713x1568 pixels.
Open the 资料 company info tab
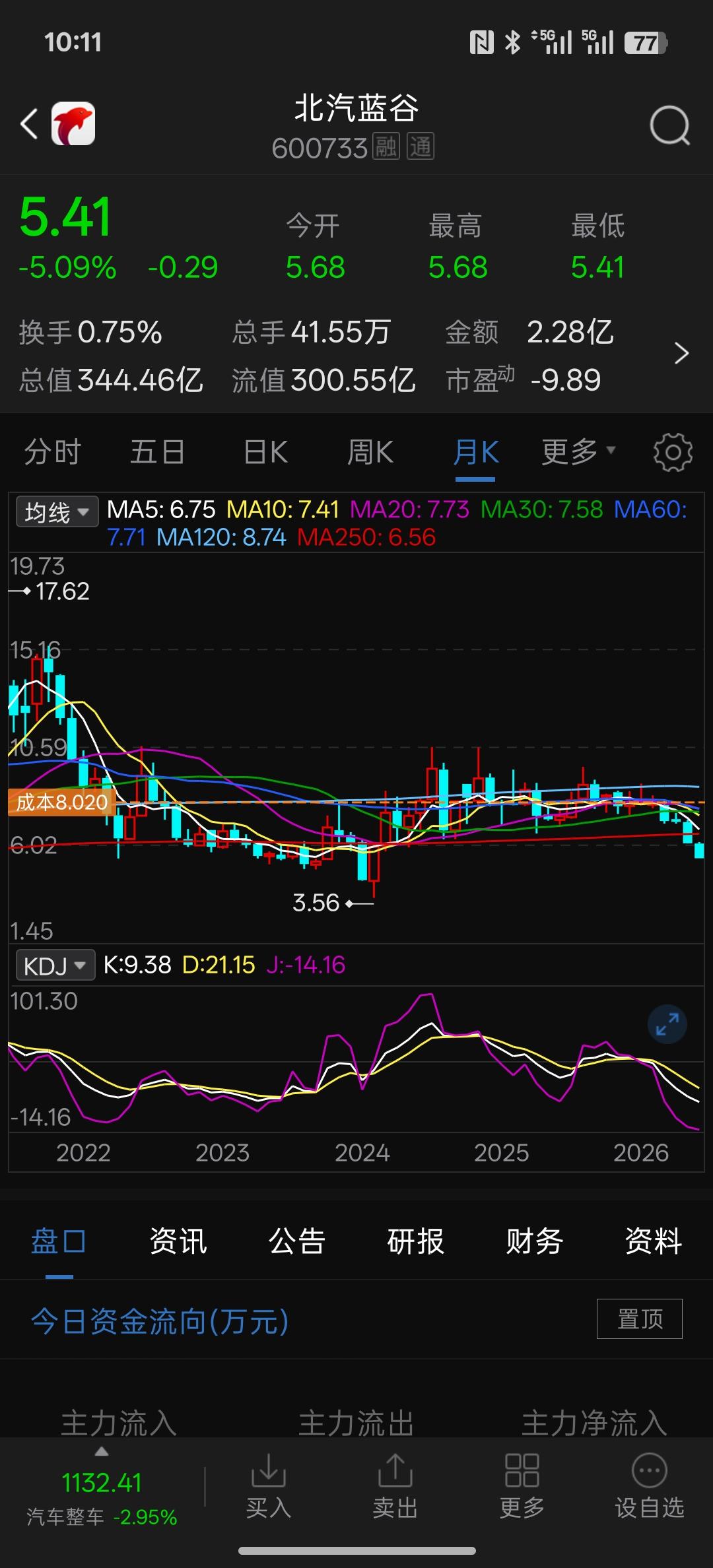[x=654, y=1241]
